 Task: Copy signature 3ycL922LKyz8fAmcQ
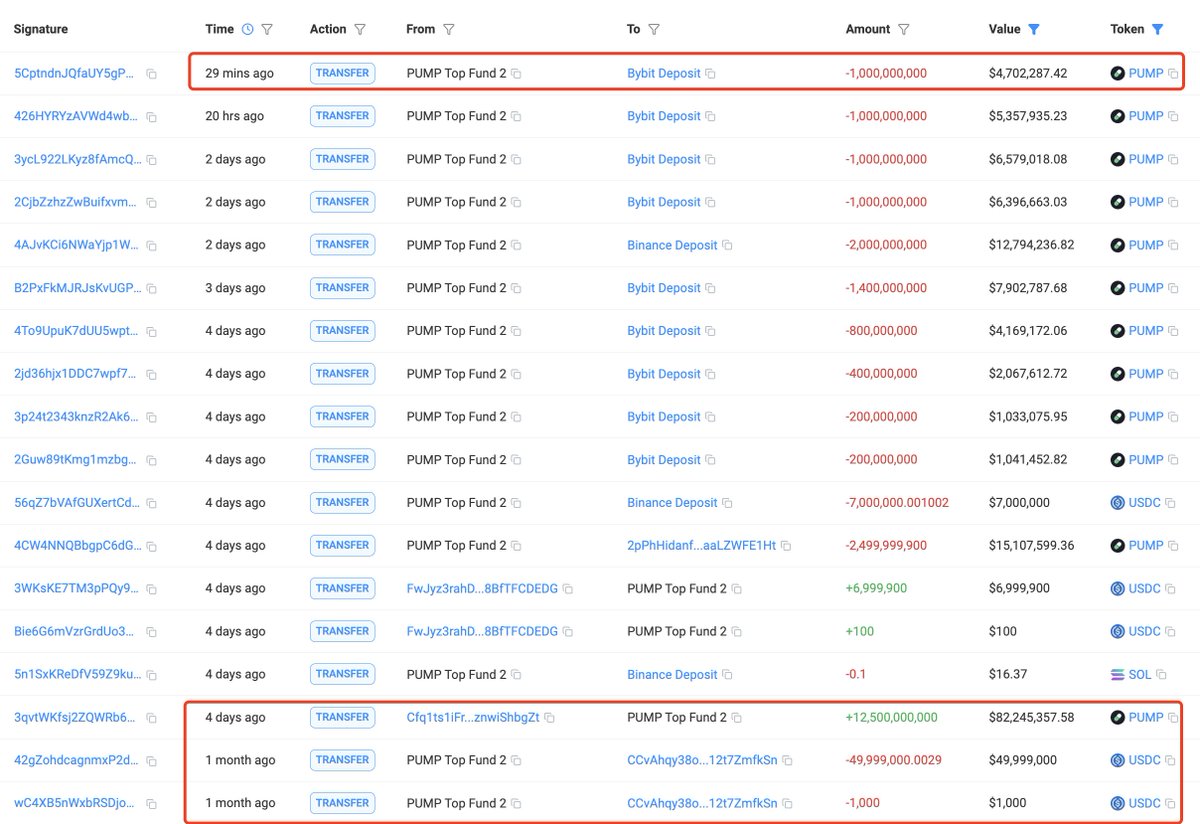(151, 160)
